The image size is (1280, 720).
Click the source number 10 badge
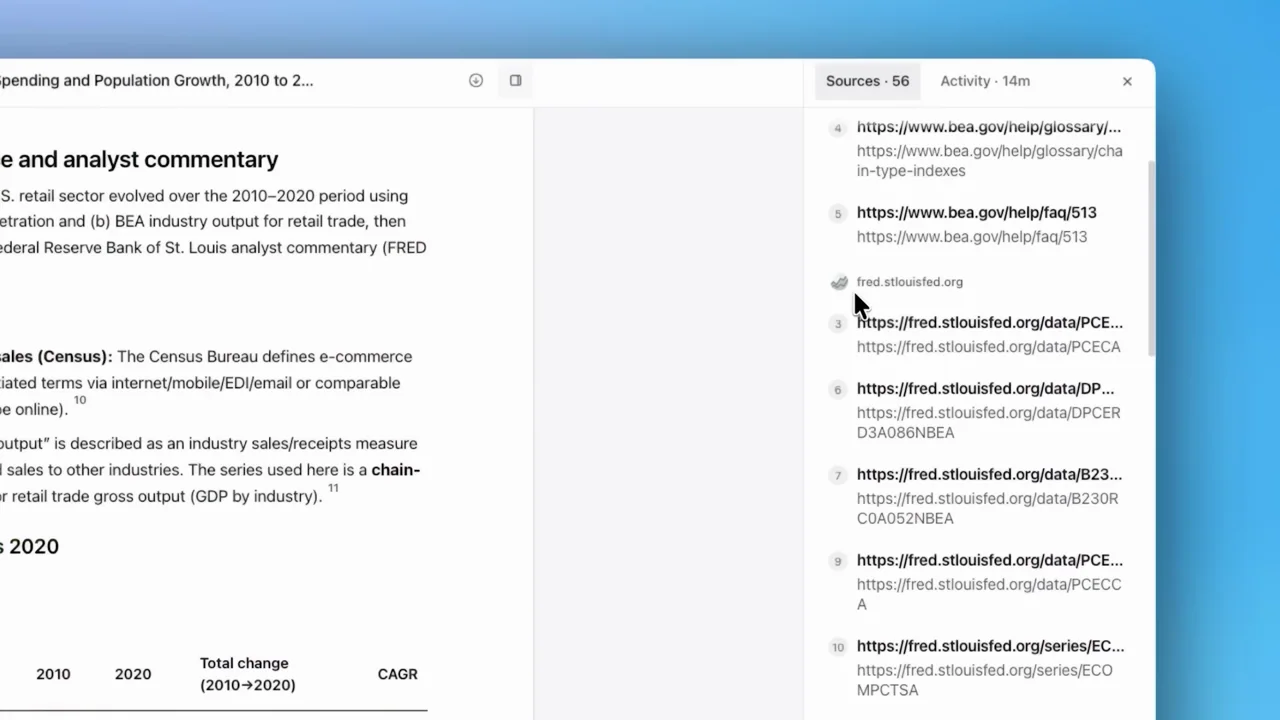click(x=838, y=647)
